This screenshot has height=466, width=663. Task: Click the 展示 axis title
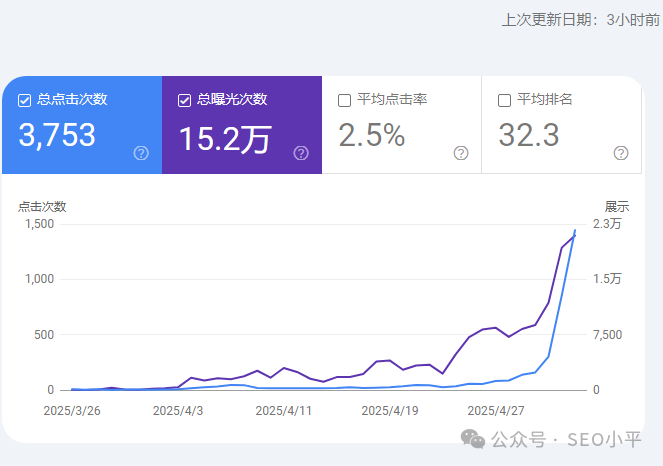[x=616, y=207]
